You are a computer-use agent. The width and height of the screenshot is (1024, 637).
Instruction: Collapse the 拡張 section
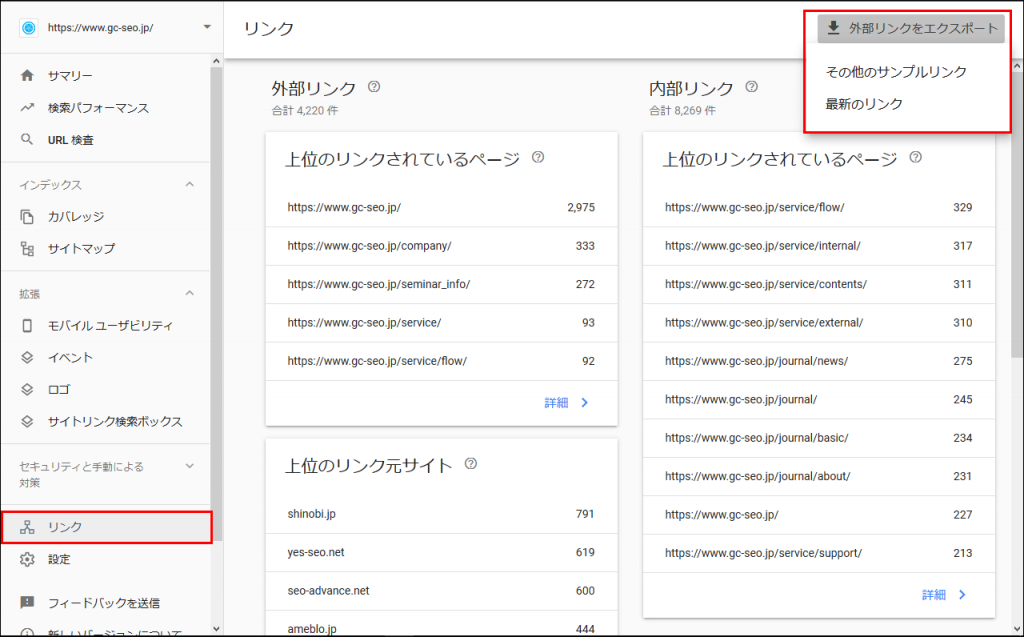189,293
